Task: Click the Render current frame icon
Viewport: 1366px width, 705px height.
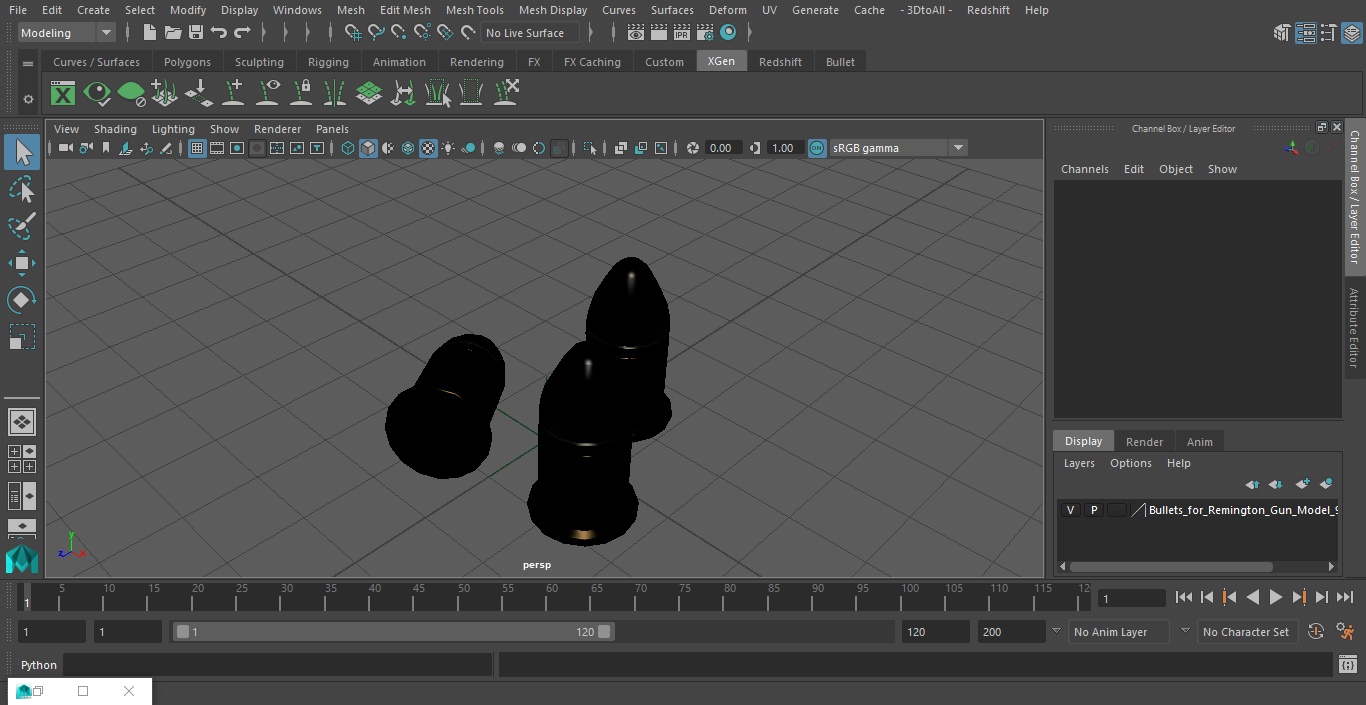Action: click(659, 33)
